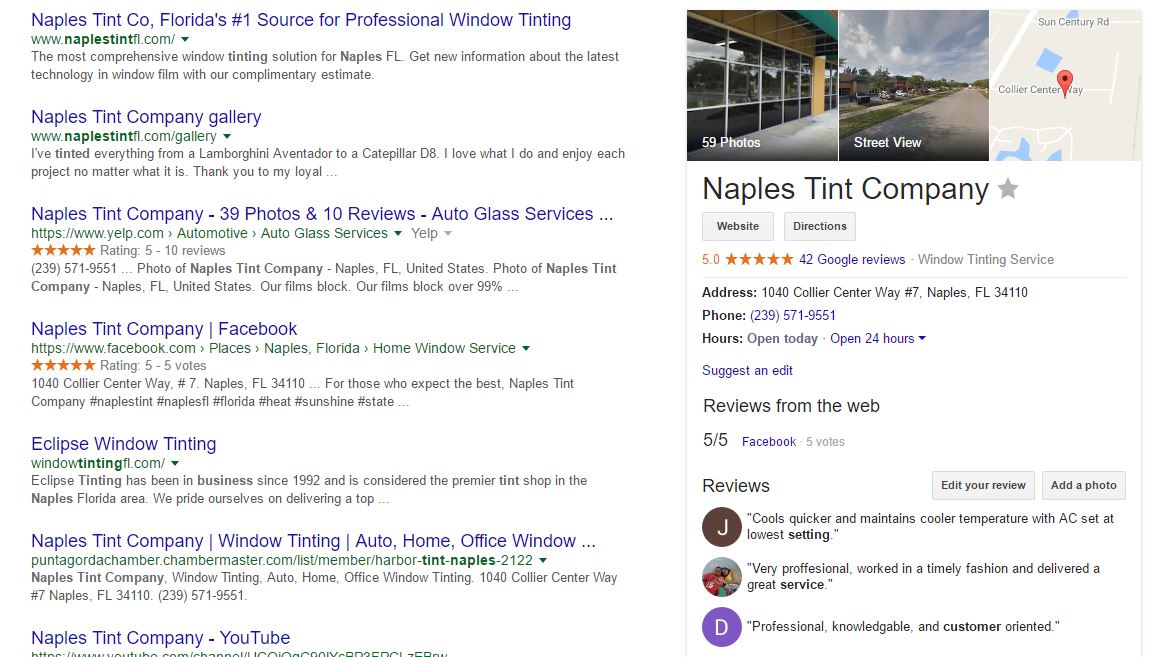Viewport: 1168px width, 657px height.
Task: Open the Eclipse Window Tinting result
Action: point(123,444)
